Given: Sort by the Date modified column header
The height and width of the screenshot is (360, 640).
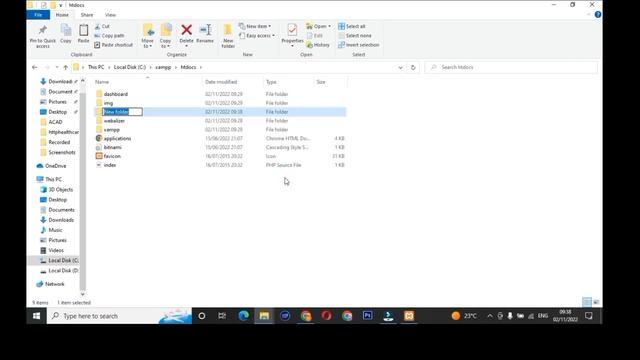Looking at the screenshot, I should (221, 82).
